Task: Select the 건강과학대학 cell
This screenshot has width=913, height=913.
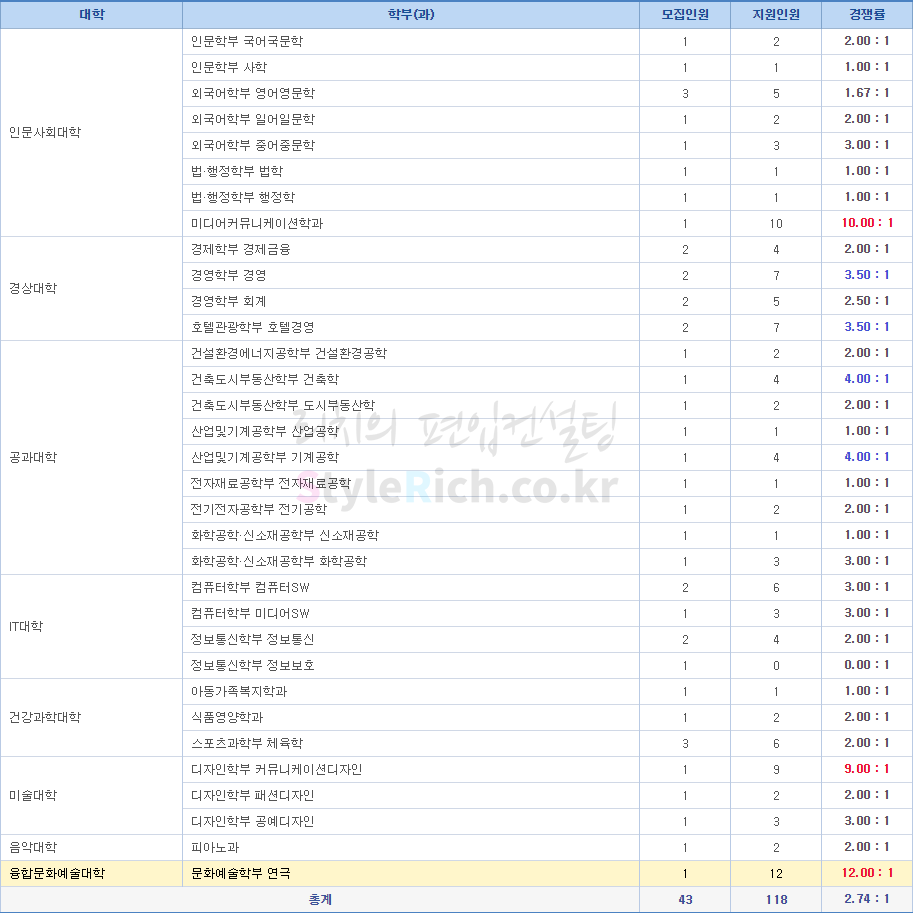Action: pos(91,717)
